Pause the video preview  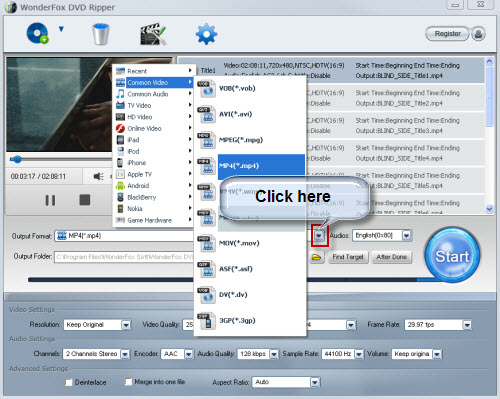click(50, 200)
